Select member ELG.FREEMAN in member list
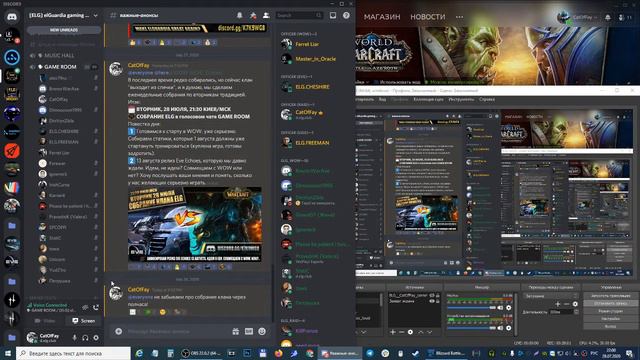 click(x=312, y=143)
